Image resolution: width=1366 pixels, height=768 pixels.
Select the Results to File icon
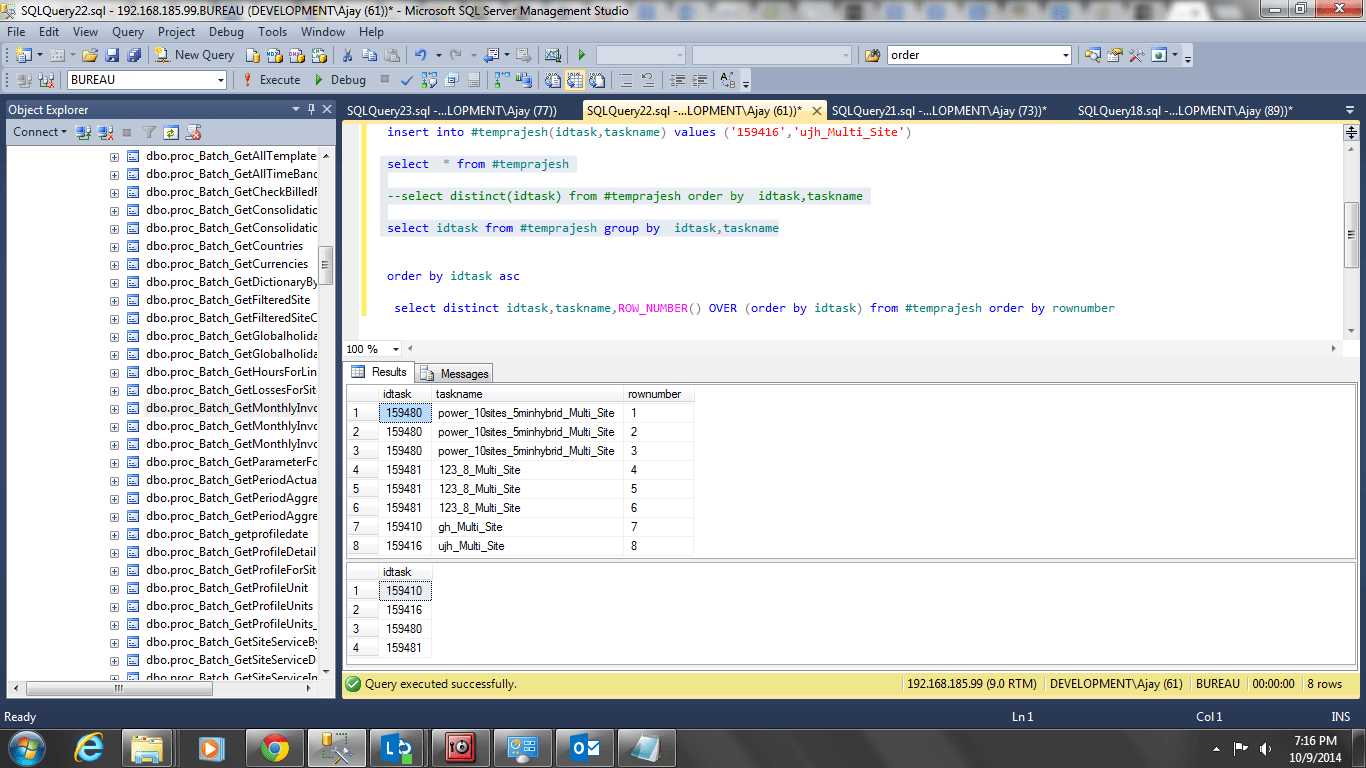tap(597, 79)
